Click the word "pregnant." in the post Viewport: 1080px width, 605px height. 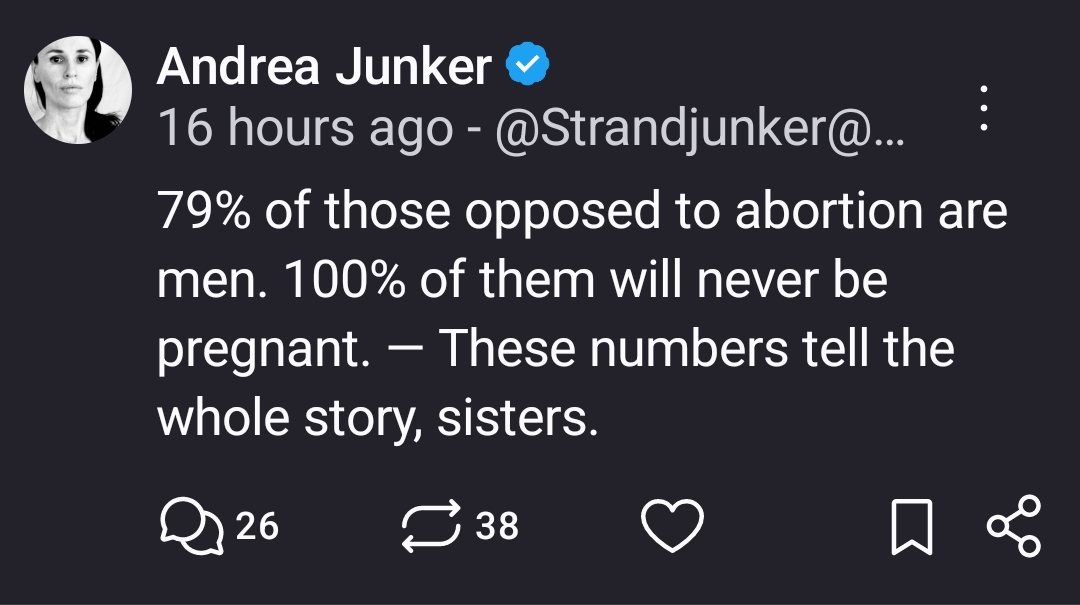click(x=264, y=349)
